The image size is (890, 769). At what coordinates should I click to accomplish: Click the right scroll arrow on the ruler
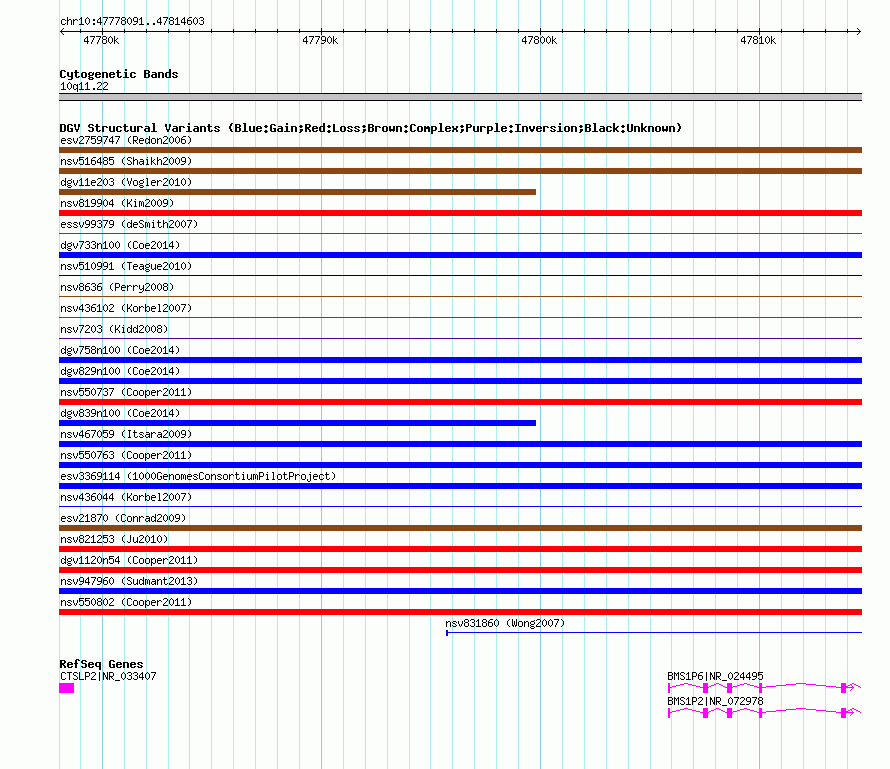858,32
